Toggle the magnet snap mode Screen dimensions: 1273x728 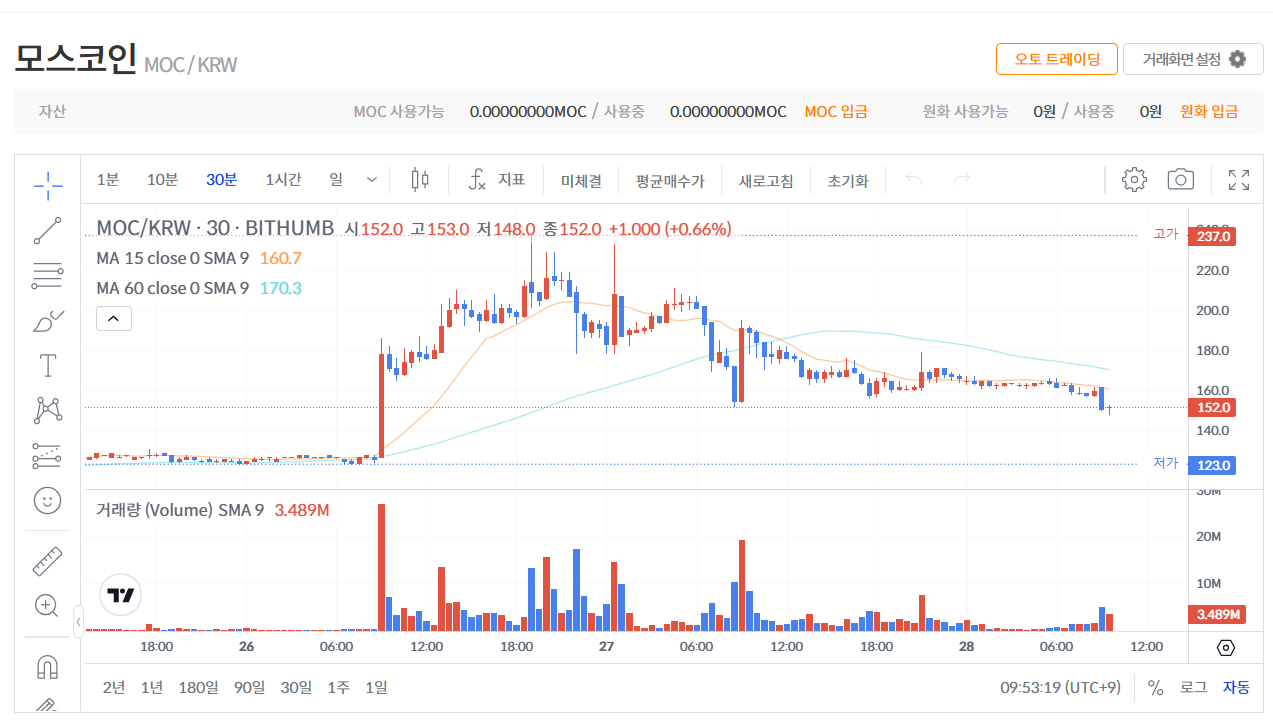coord(47,666)
